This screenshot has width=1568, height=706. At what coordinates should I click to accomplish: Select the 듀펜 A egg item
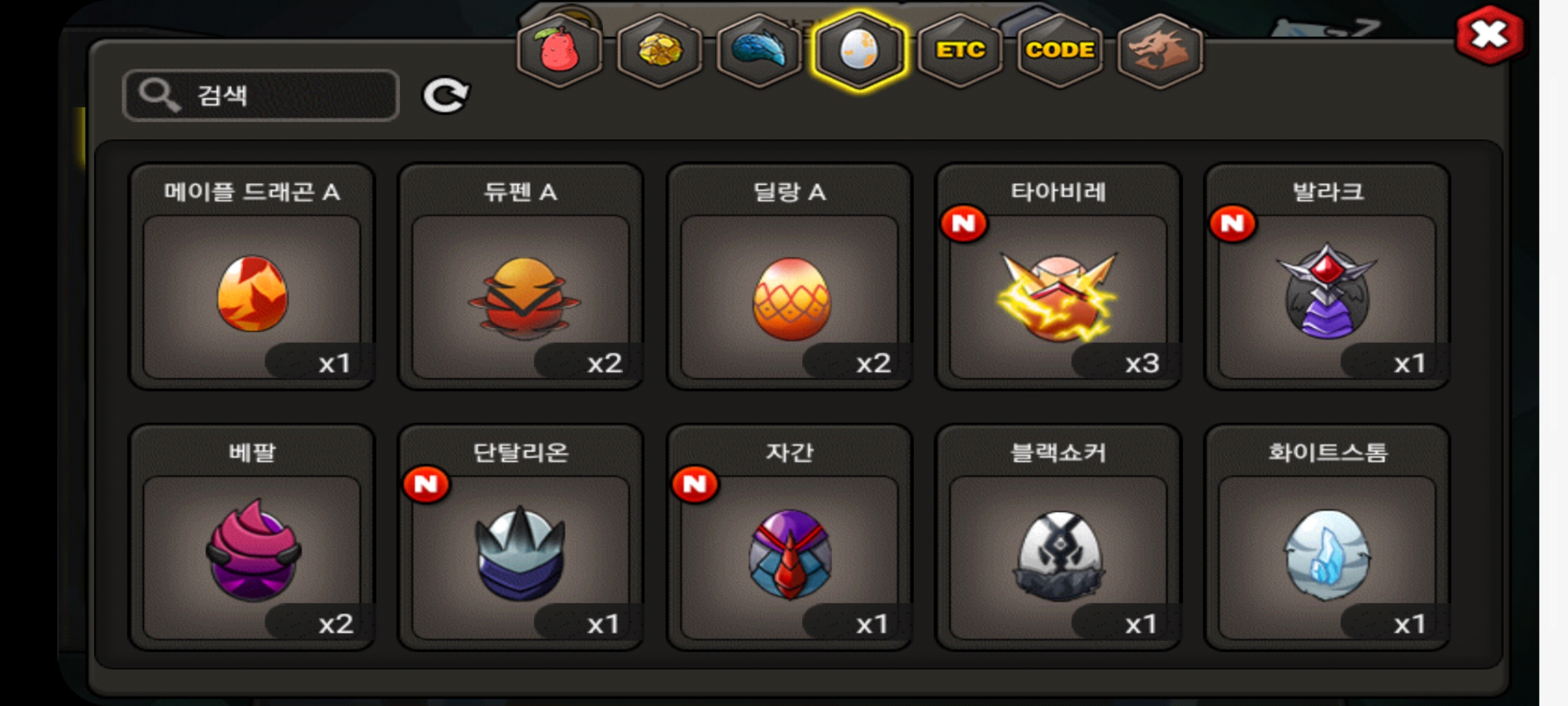point(521,277)
